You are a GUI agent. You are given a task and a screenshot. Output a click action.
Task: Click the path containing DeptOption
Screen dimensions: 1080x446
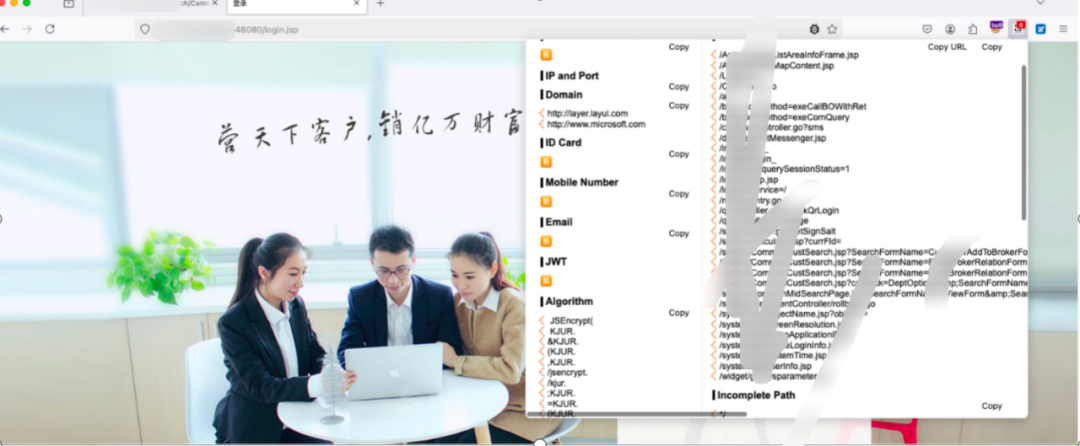(873, 283)
